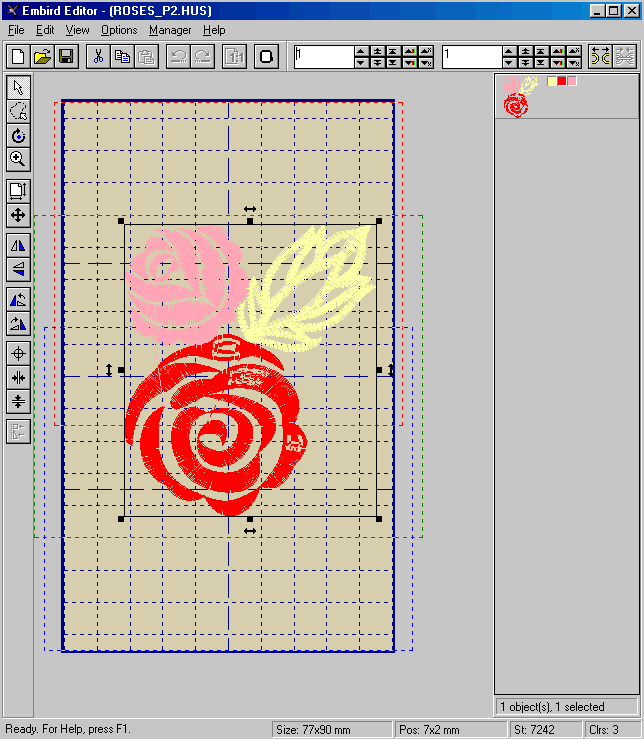Click the Redo arrow icon

(x=203, y=57)
